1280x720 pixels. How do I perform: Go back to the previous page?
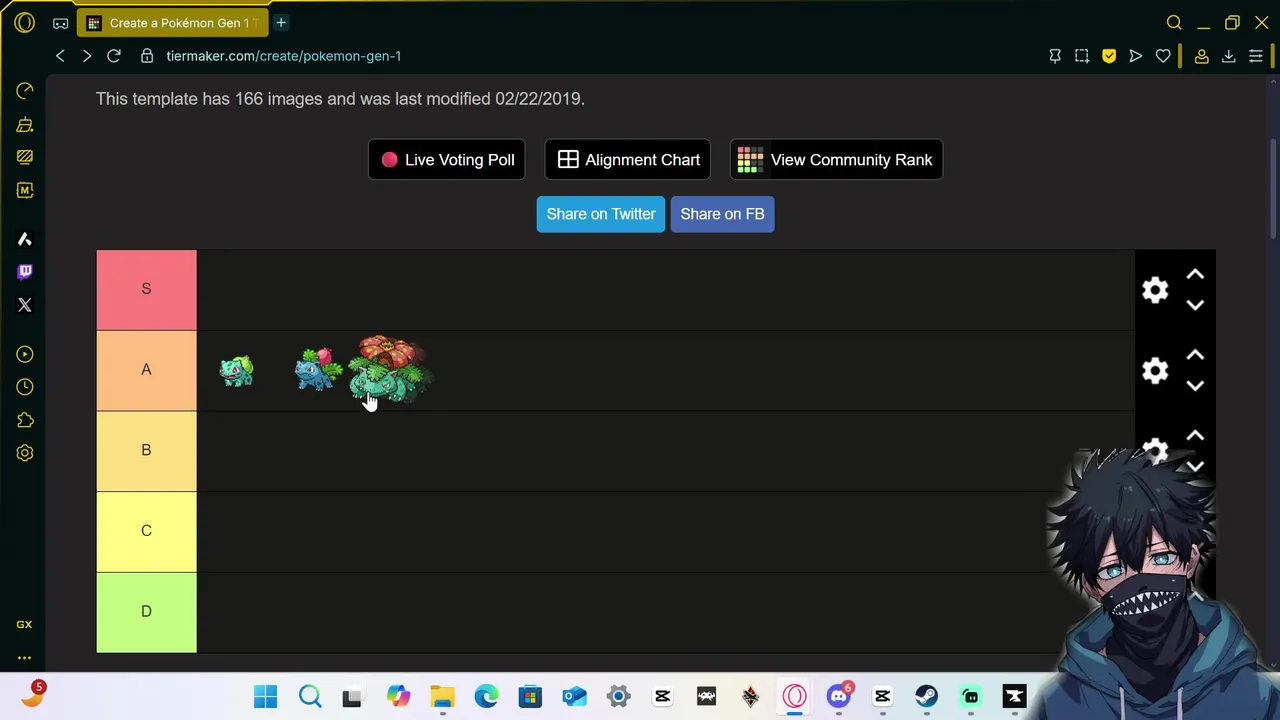coord(60,56)
